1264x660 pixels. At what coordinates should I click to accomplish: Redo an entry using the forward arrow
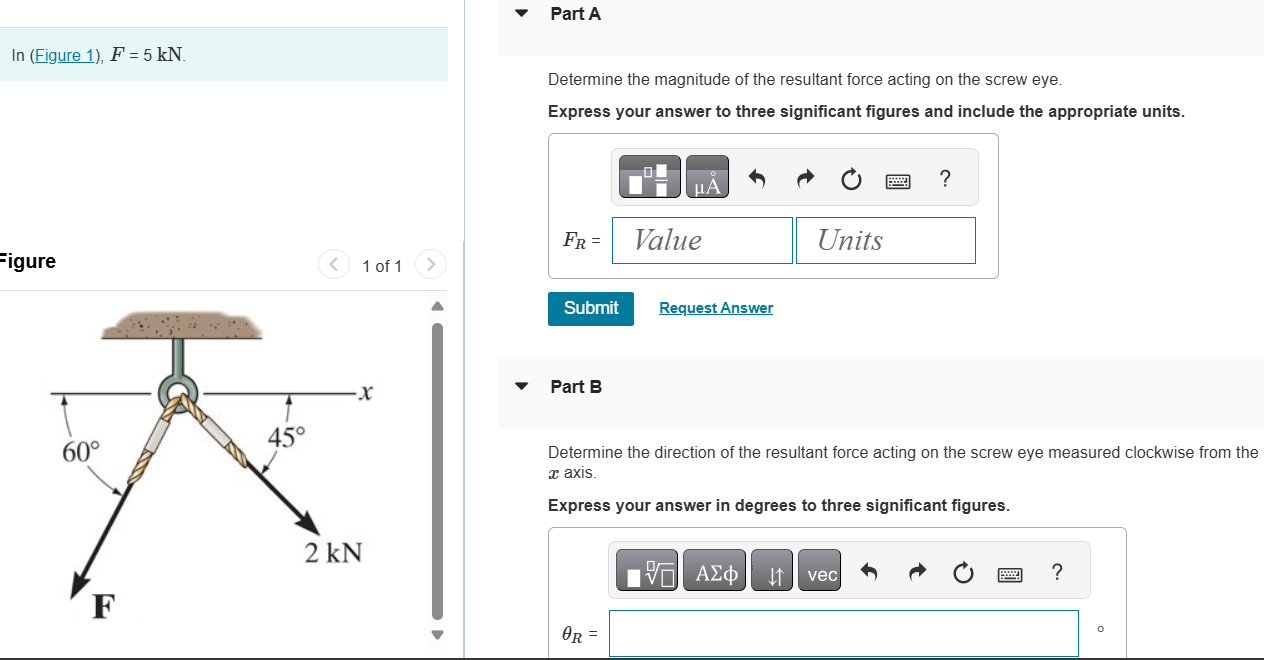click(x=804, y=178)
